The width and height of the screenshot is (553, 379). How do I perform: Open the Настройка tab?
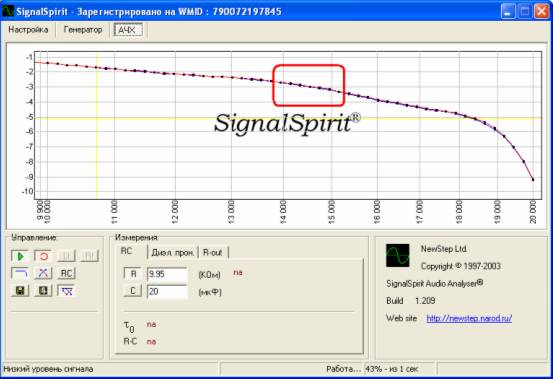(x=28, y=30)
